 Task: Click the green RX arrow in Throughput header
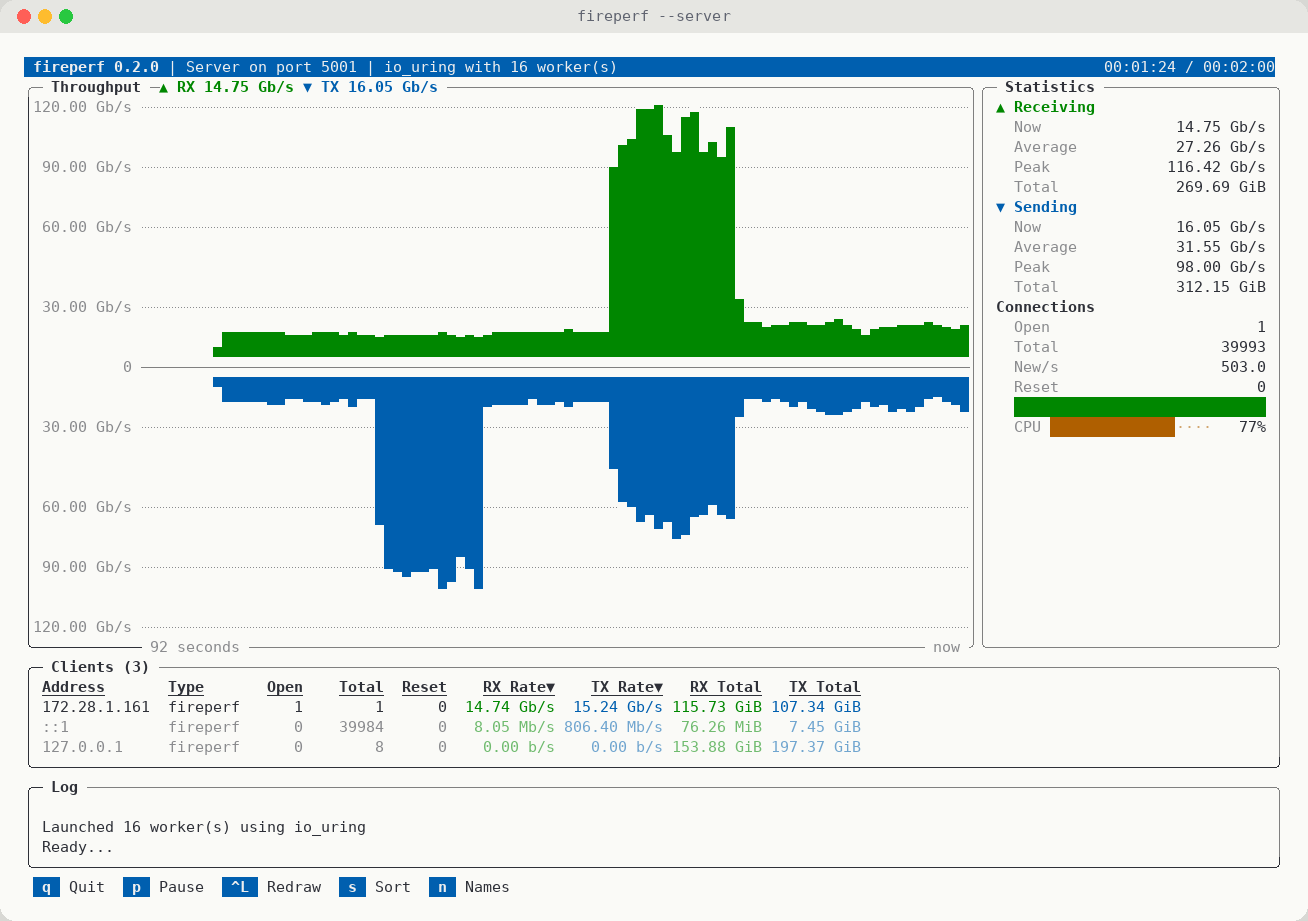tap(164, 87)
